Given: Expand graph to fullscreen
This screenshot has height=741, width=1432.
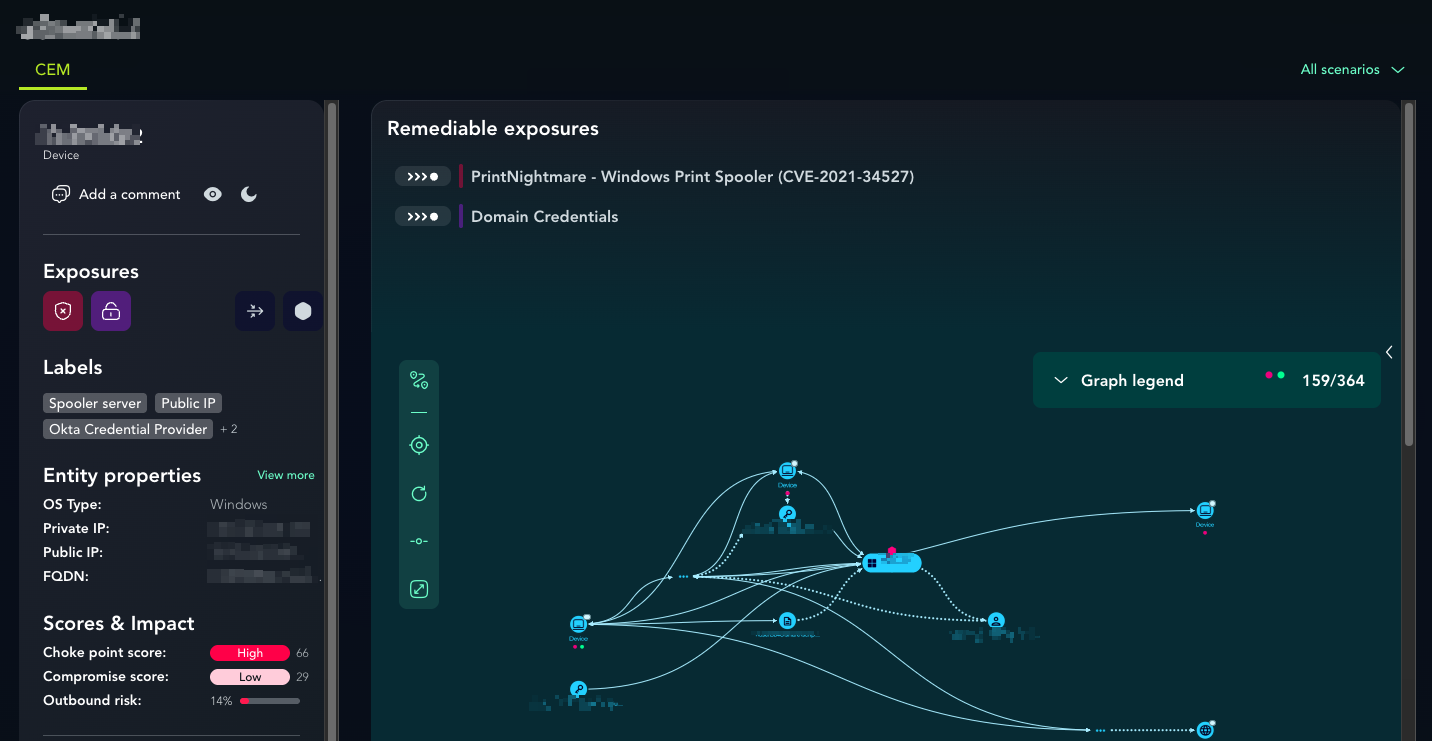Looking at the screenshot, I should point(419,589).
